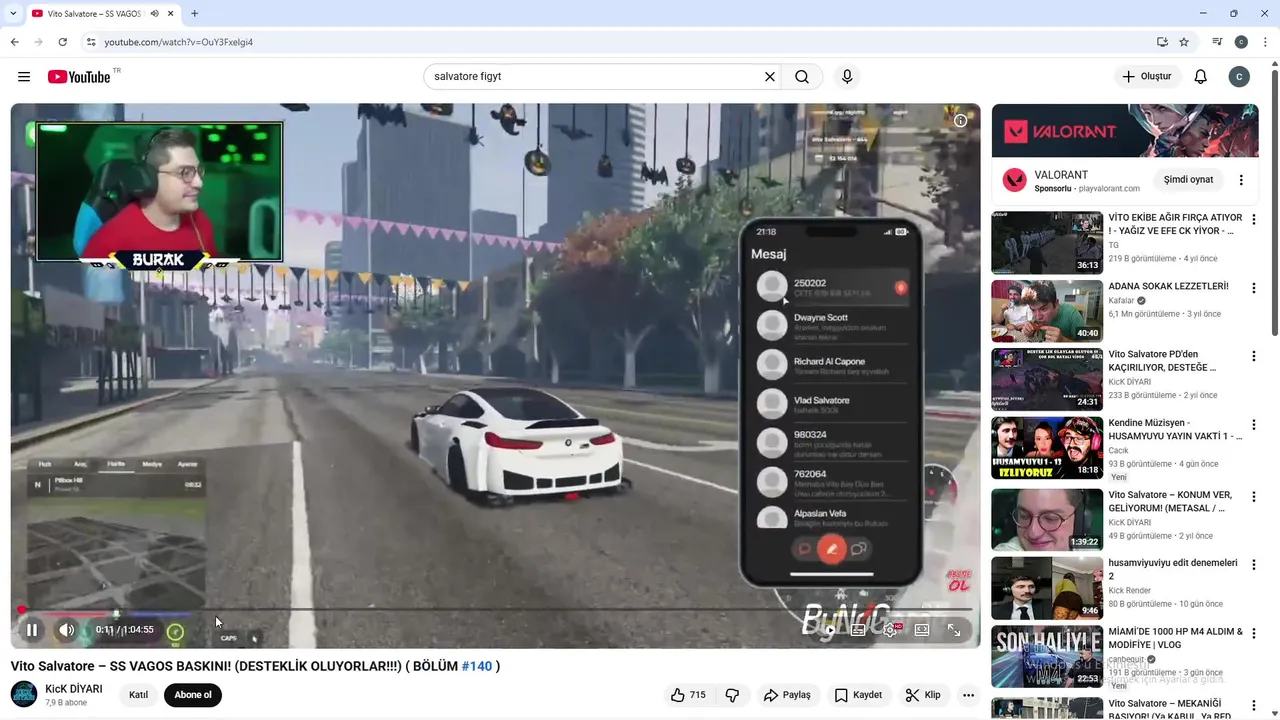This screenshot has height=720, width=1280.
Task: Open options for KONUM VER, GELİYORUM video
Action: point(1254,496)
